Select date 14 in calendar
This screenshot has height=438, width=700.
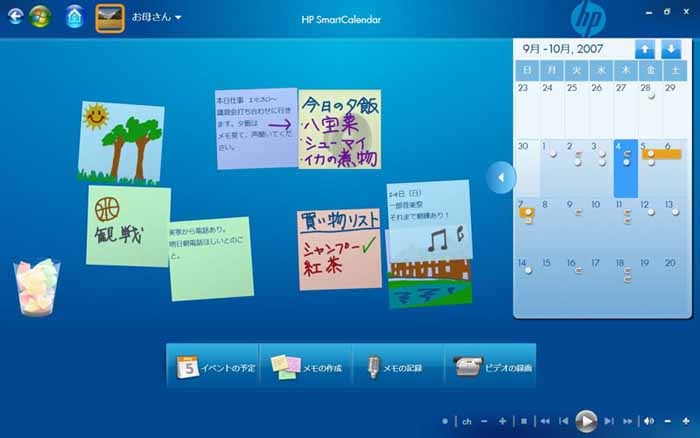[527, 285]
